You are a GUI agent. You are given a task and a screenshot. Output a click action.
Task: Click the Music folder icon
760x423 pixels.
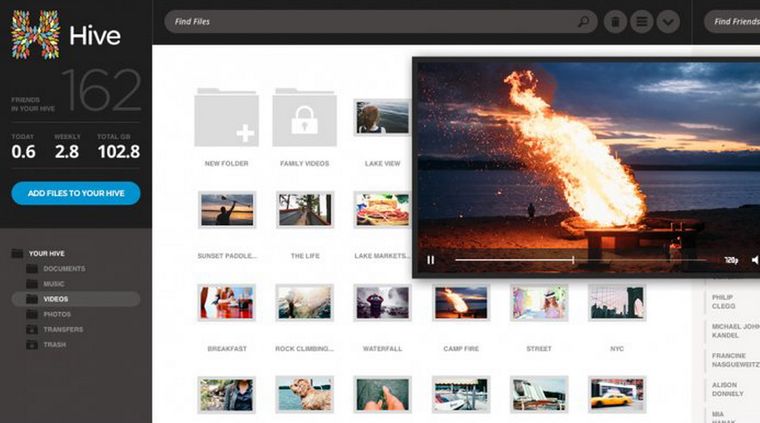[32, 283]
